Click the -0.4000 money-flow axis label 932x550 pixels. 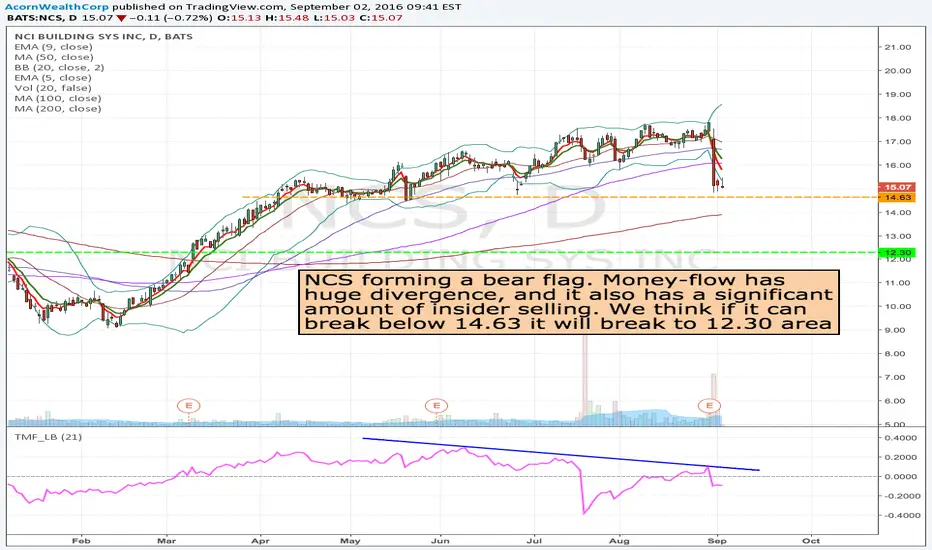point(900,516)
